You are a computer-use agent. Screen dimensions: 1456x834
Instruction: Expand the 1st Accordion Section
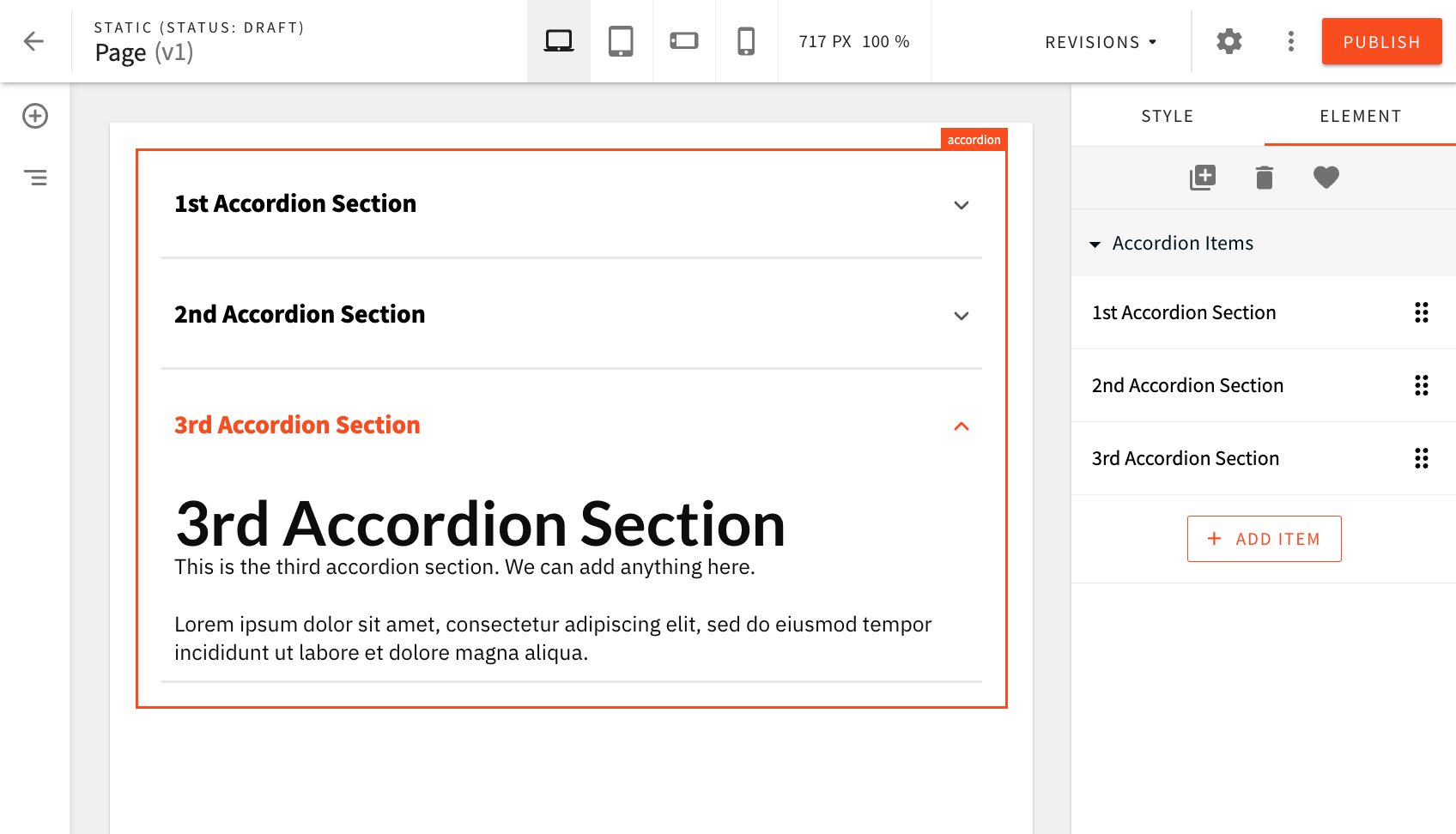click(962, 205)
